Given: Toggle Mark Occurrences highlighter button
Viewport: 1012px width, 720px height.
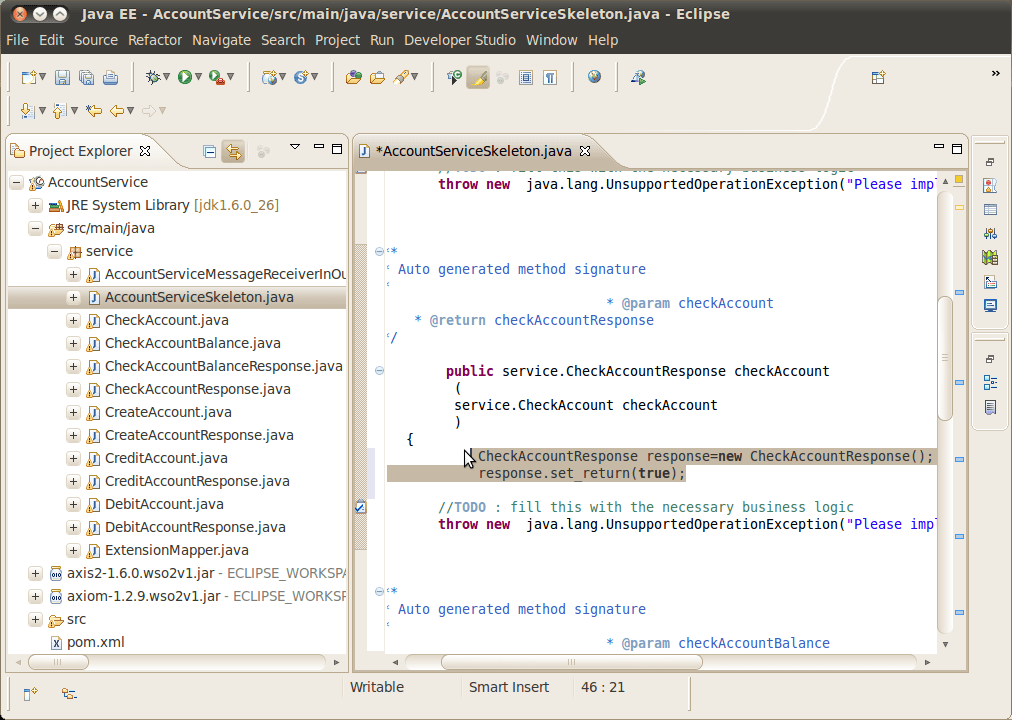Looking at the screenshot, I should (478, 77).
